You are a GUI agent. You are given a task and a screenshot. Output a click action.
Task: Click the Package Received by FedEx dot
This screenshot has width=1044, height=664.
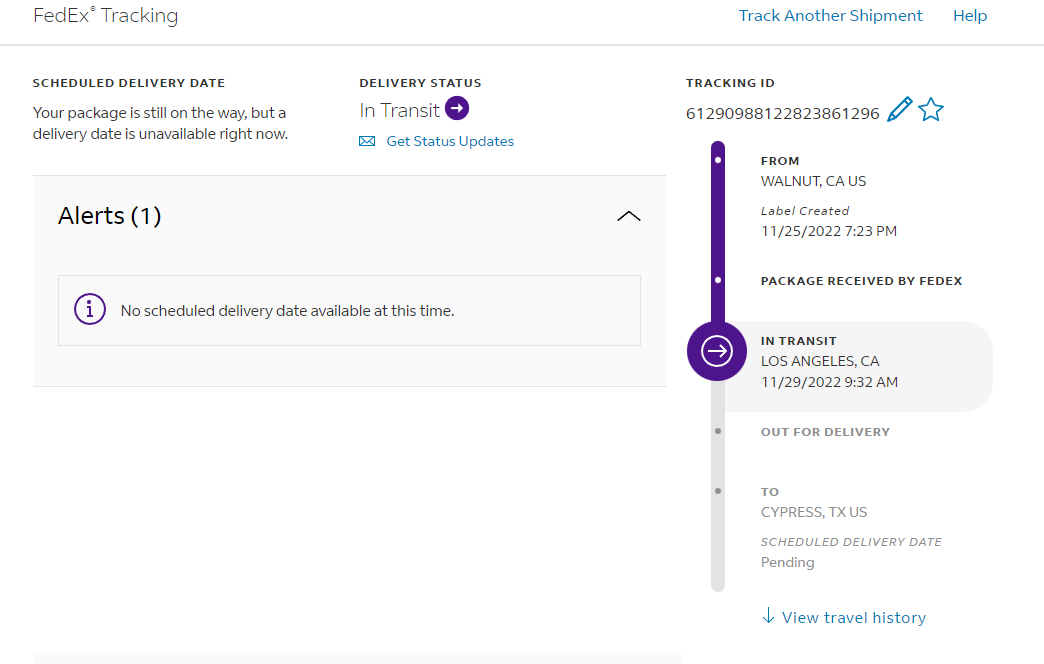click(718, 281)
